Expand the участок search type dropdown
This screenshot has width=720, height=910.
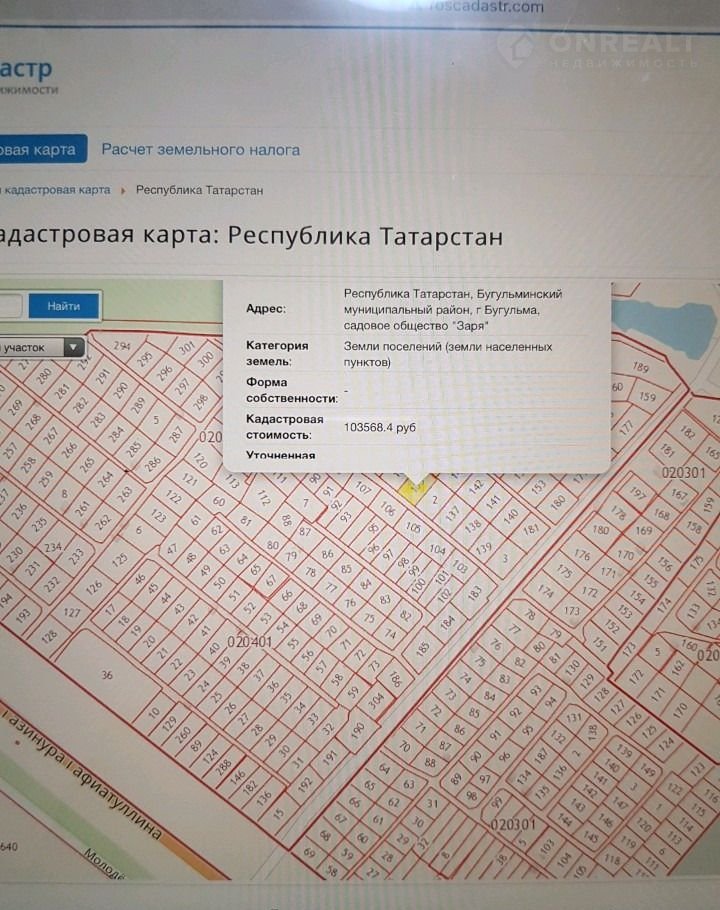click(40, 347)
